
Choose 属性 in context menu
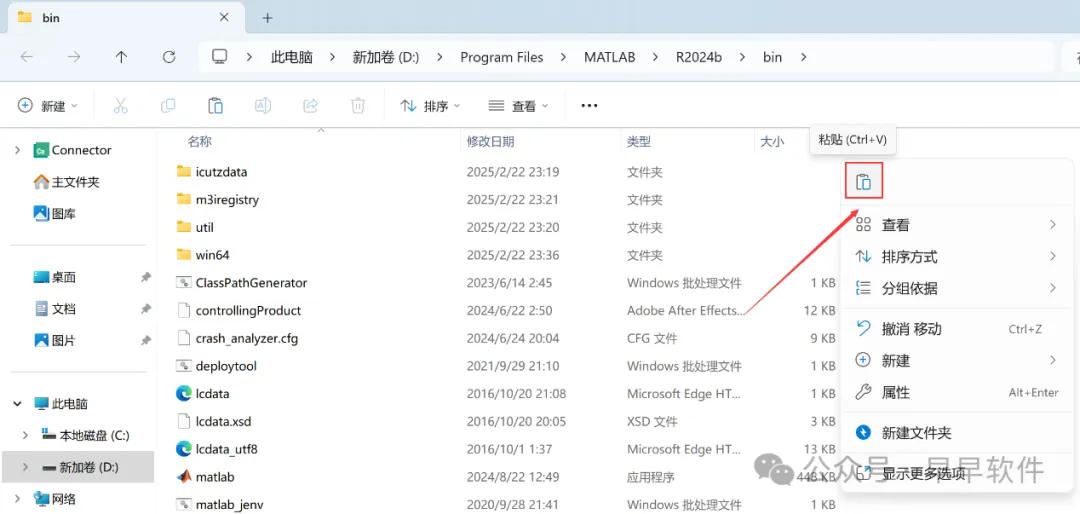(x=957, y=393)
